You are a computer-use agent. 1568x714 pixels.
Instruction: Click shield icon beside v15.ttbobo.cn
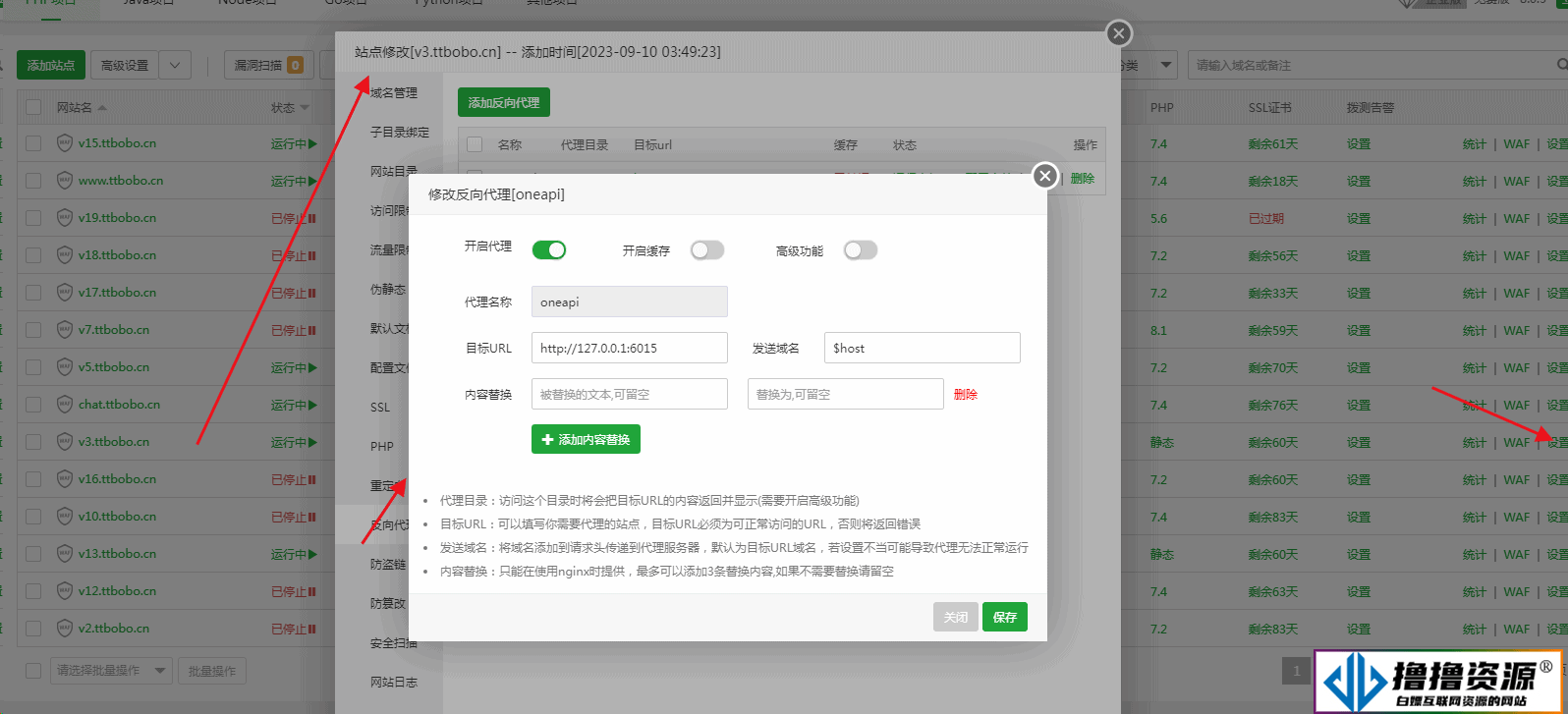[x=65, y=143]
